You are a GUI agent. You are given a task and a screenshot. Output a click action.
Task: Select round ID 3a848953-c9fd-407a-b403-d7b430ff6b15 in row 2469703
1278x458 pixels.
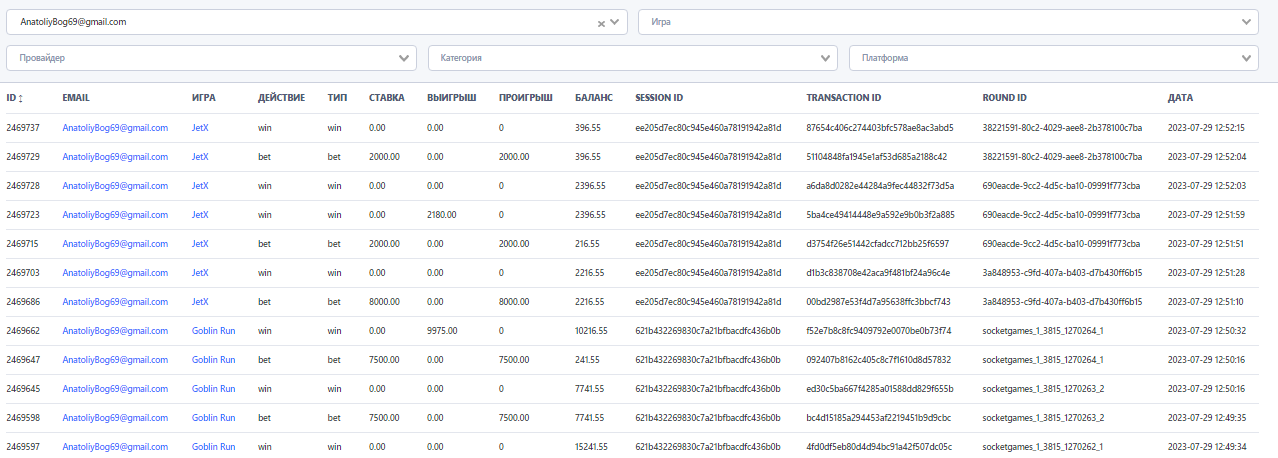point(1063,273)
